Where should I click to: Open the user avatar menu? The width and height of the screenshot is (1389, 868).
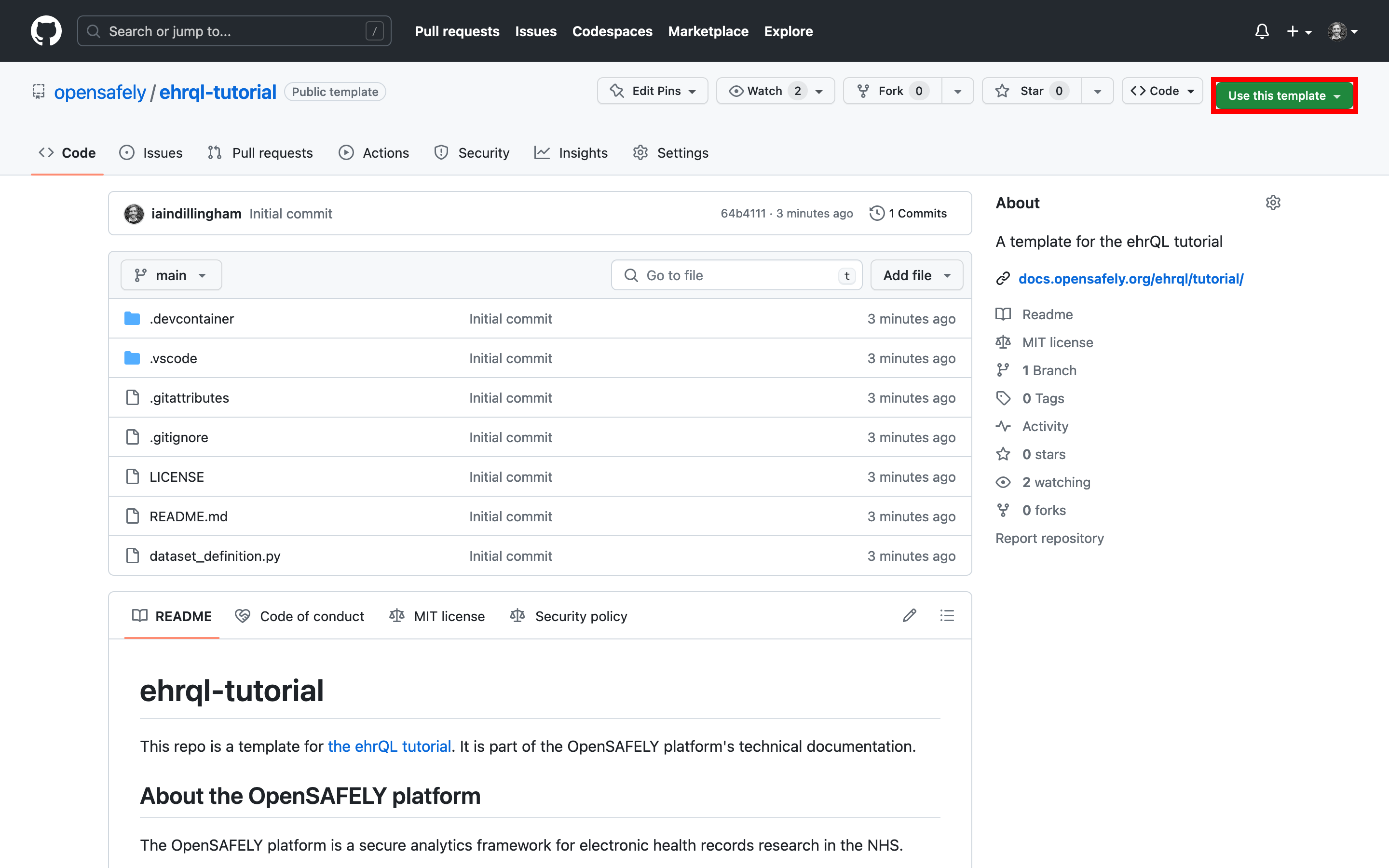1343,31
